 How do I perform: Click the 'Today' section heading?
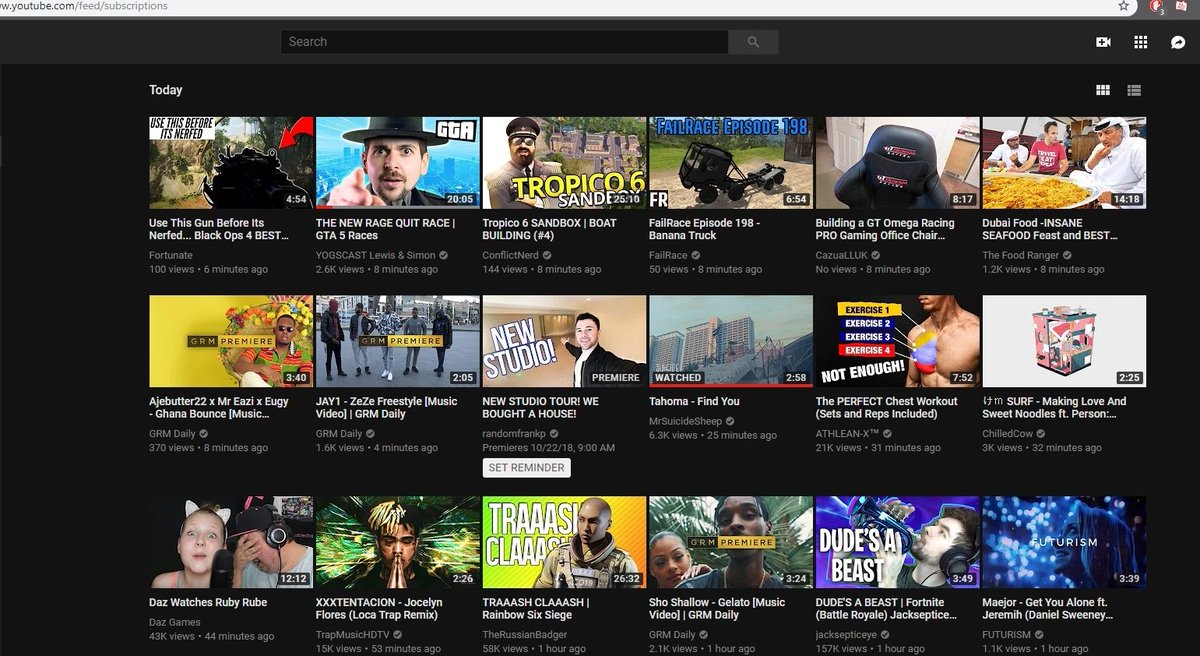pyautogui.click(x=166, y=90)
